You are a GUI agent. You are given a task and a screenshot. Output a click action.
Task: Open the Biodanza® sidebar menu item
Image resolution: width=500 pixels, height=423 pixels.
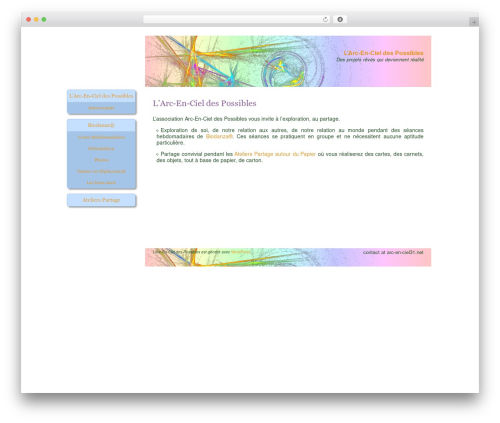(101, 125)
